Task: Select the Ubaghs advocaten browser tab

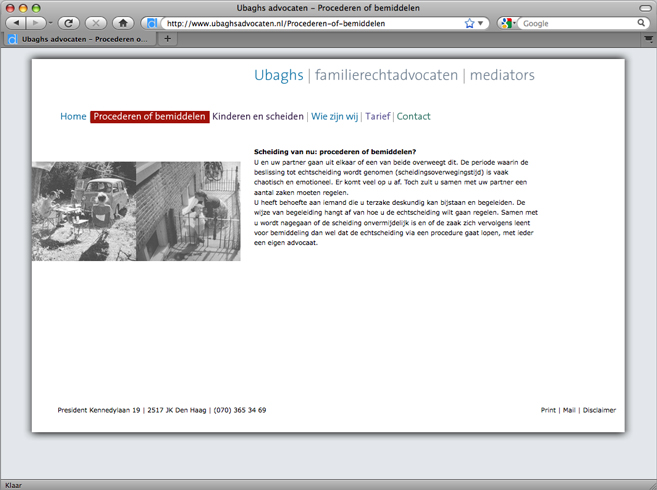Action: tap(80, 39)
